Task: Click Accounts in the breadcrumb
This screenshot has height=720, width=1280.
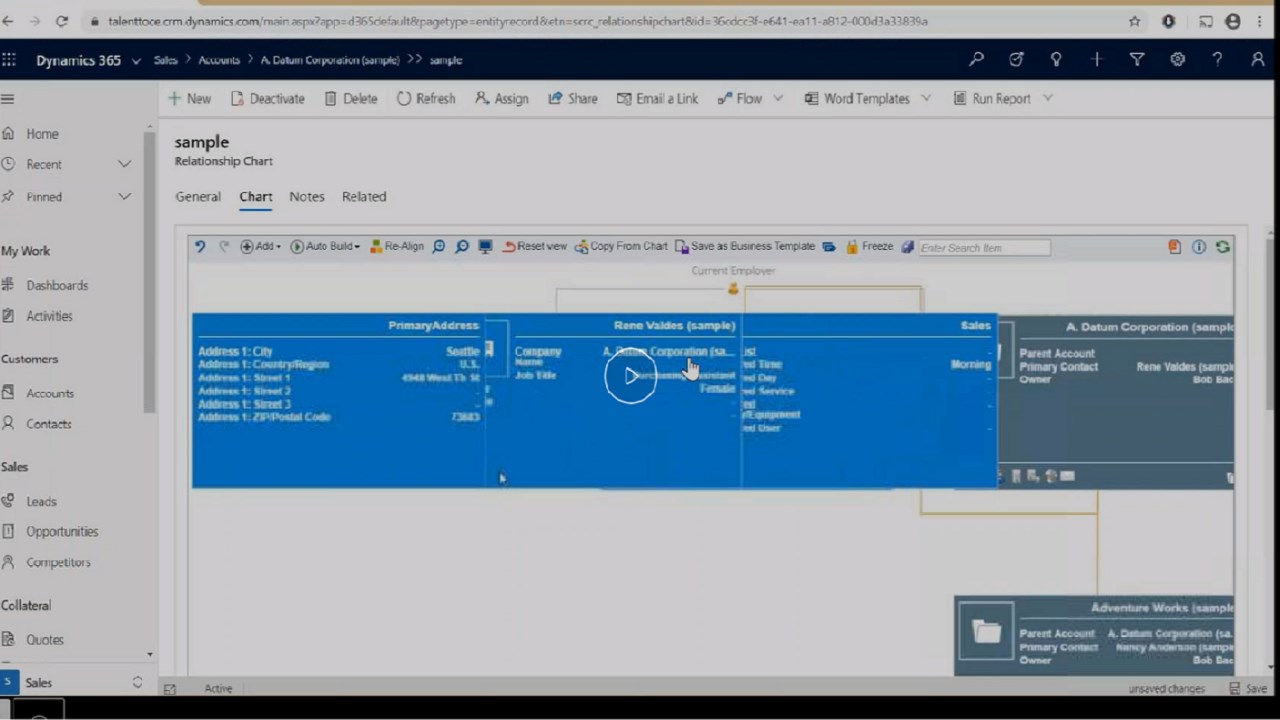Action: [219, 60]
